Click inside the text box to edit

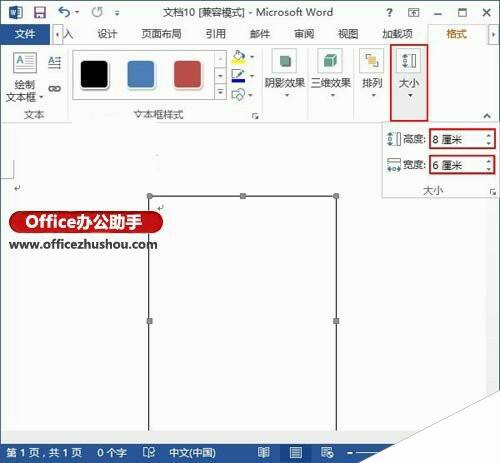pos(243,313)
